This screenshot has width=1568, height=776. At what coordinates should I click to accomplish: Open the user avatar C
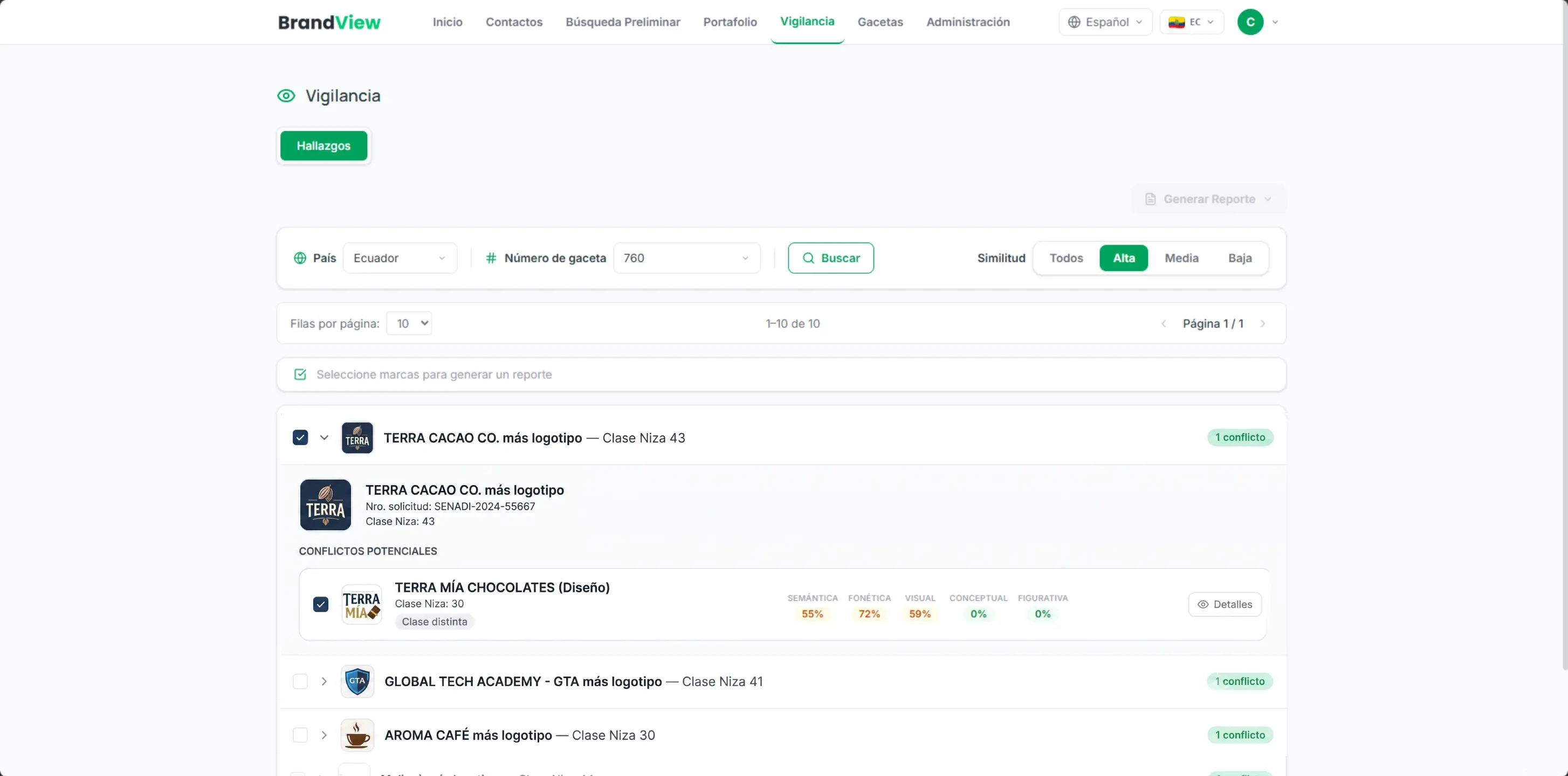[1250, 22]
